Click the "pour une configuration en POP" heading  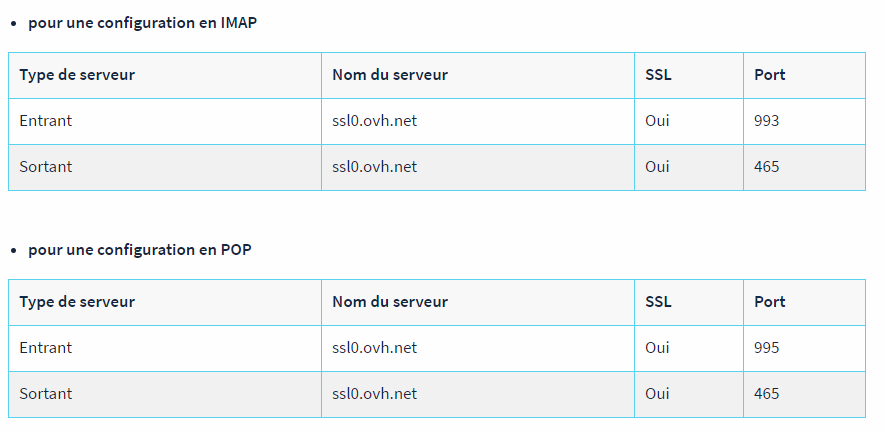pyautogui.click(x=140, y=249)
